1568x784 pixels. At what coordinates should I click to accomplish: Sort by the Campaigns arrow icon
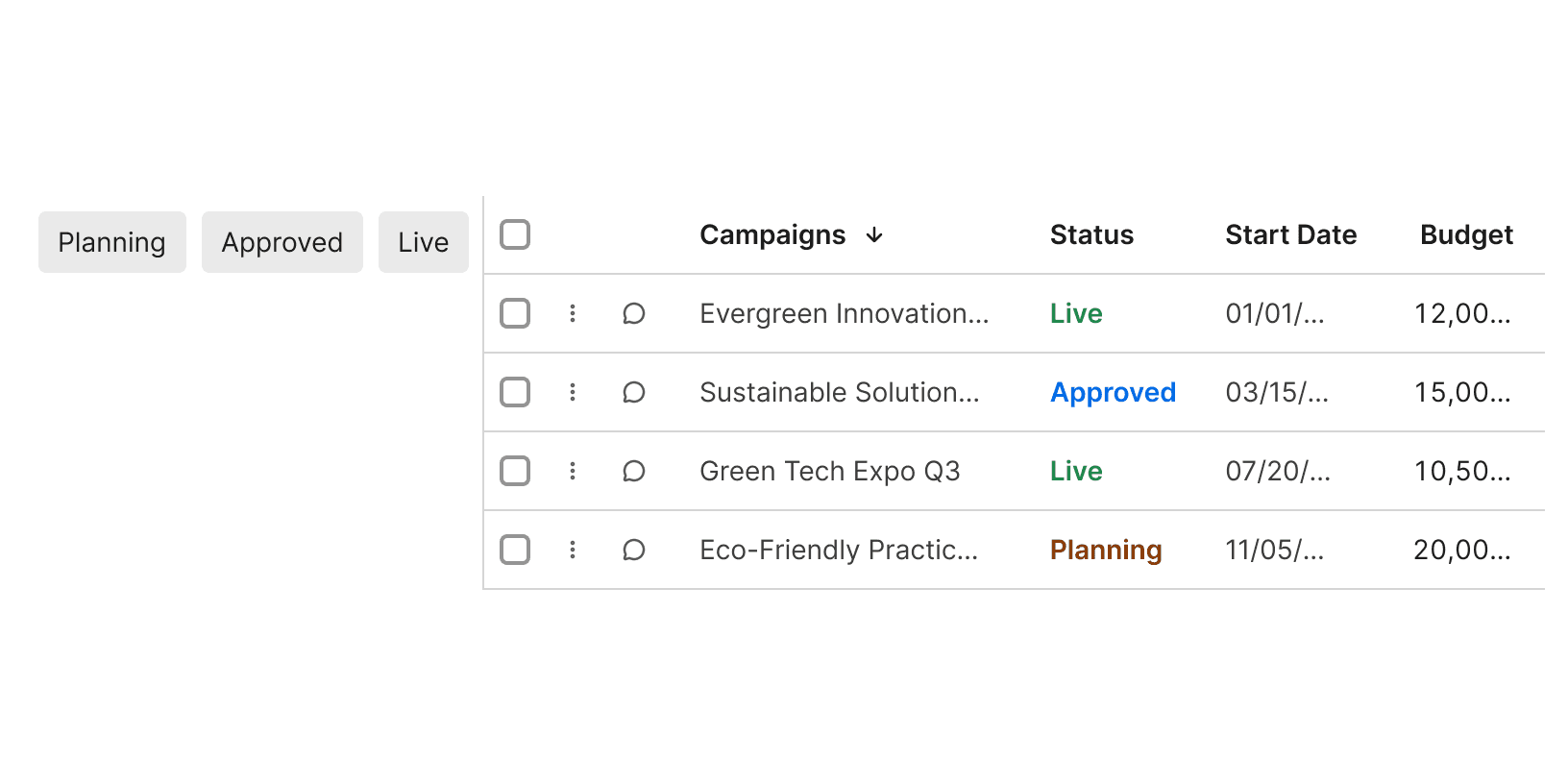(874, 235)
